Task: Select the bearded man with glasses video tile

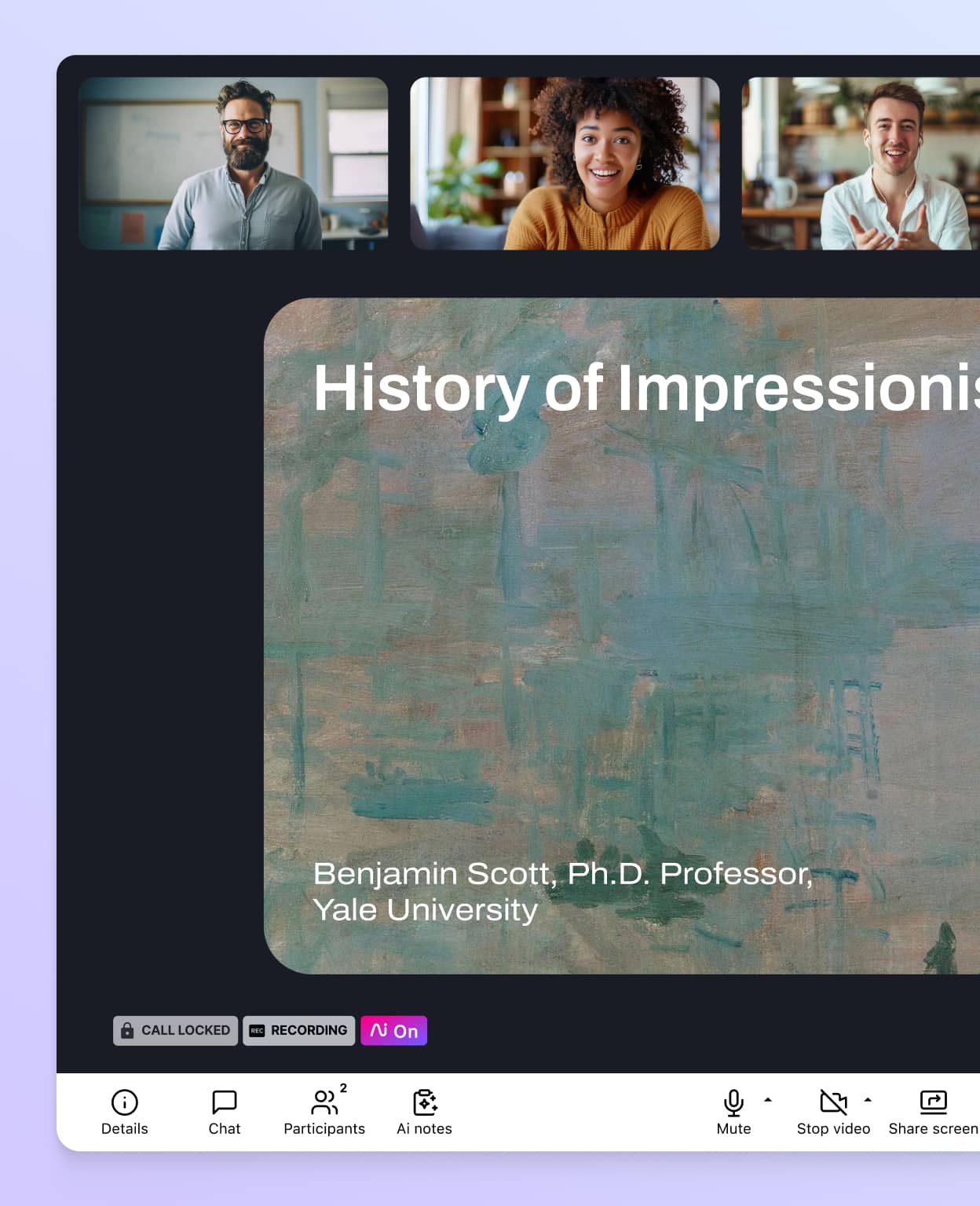Action: (x=233, y=163)
